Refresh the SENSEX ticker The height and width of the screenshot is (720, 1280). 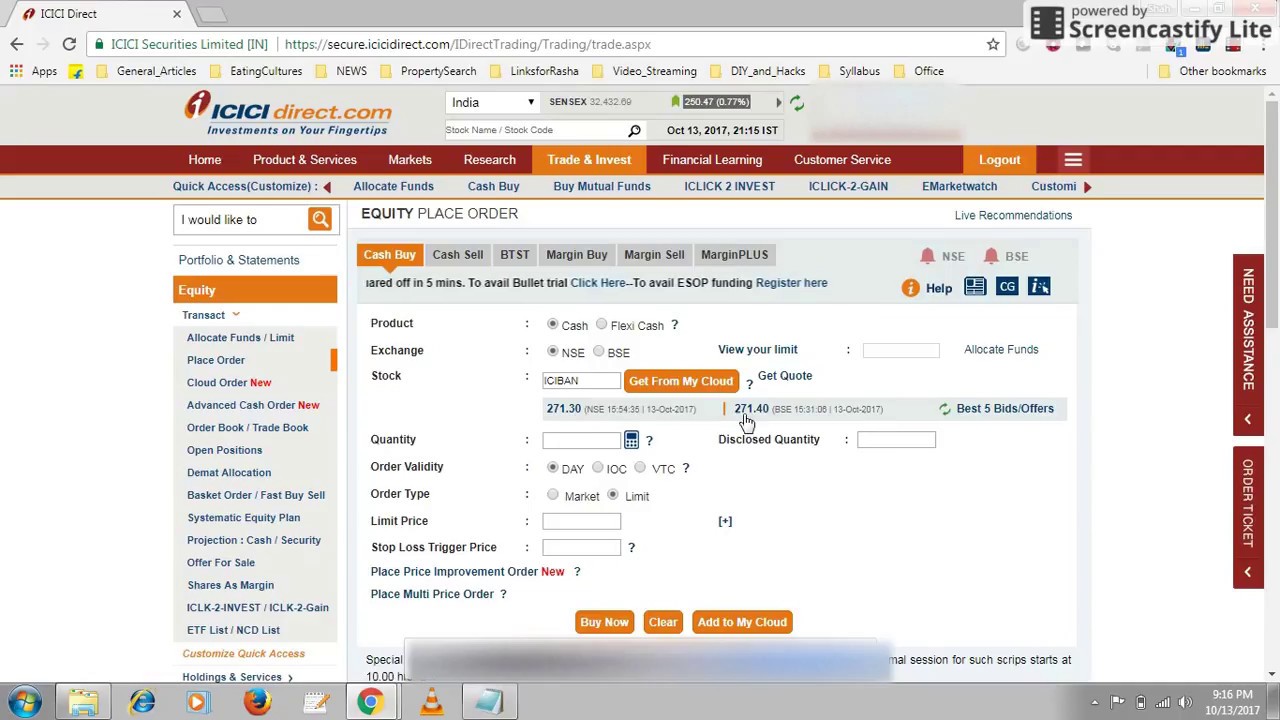tap(797, 102)
